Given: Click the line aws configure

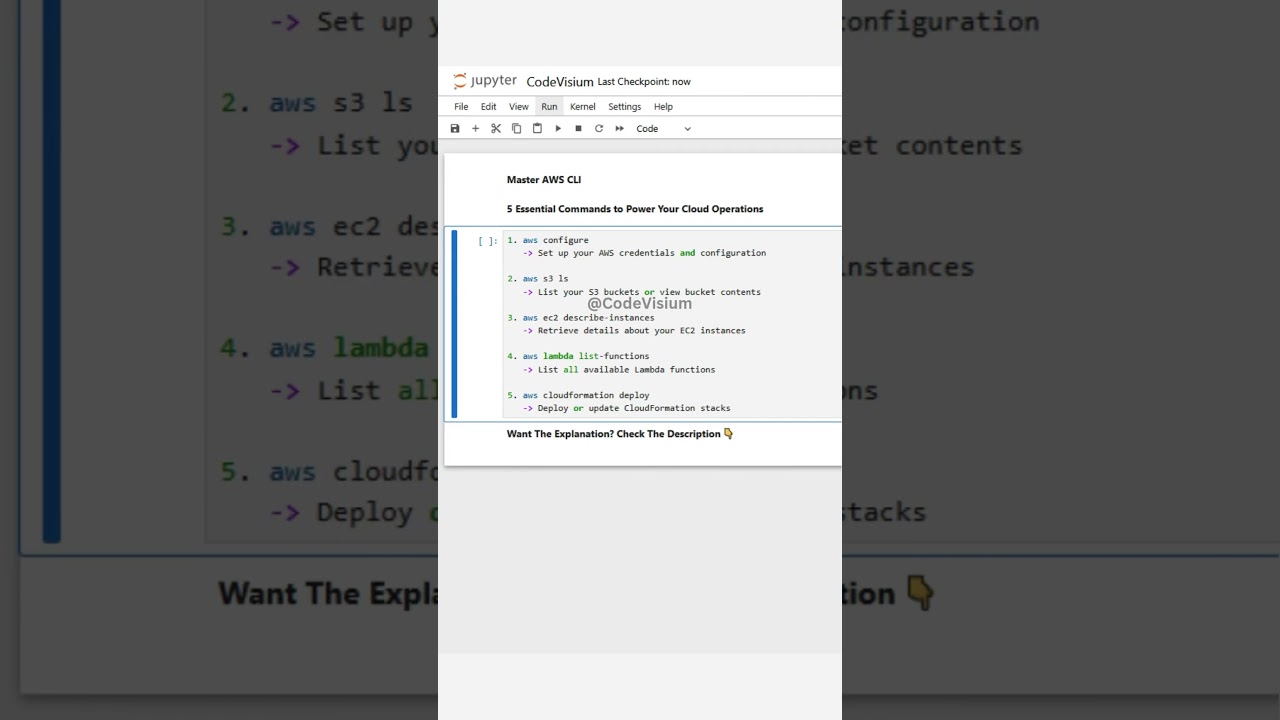Looking at the screenshot, I should [x=548, y=240].
